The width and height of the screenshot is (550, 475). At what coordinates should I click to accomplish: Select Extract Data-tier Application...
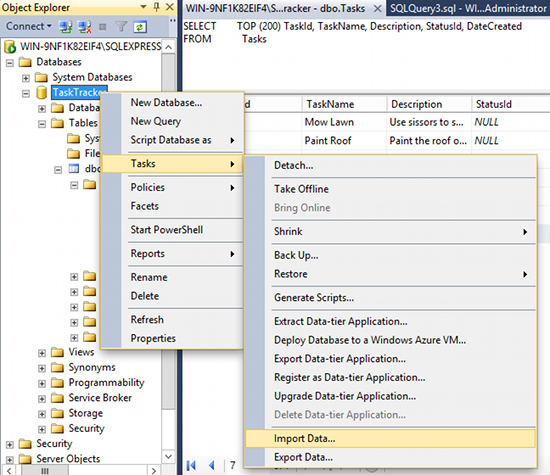coord(390,321)
